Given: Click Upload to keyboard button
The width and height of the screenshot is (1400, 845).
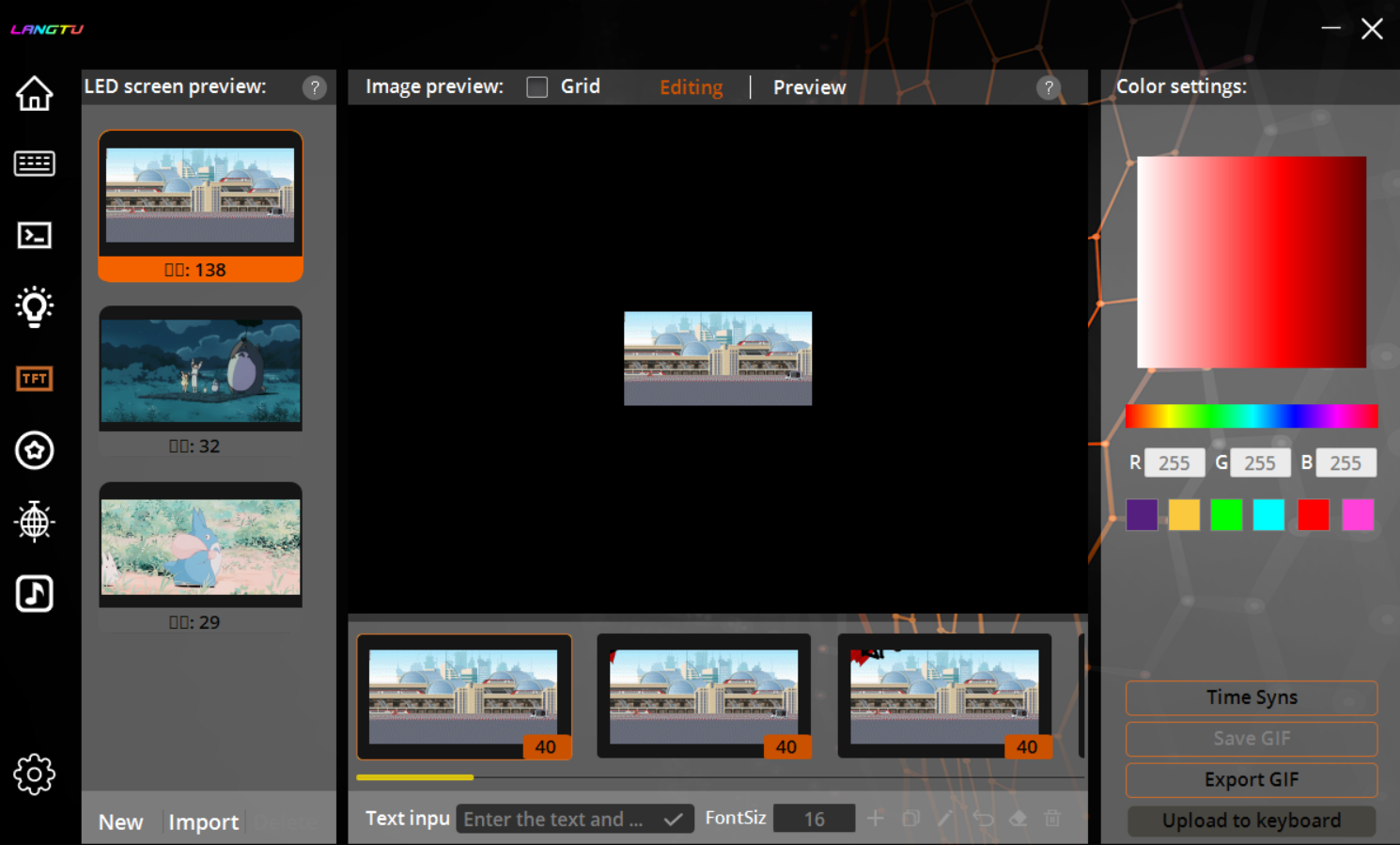Looking at the screenshot, I should [1252, 821].
